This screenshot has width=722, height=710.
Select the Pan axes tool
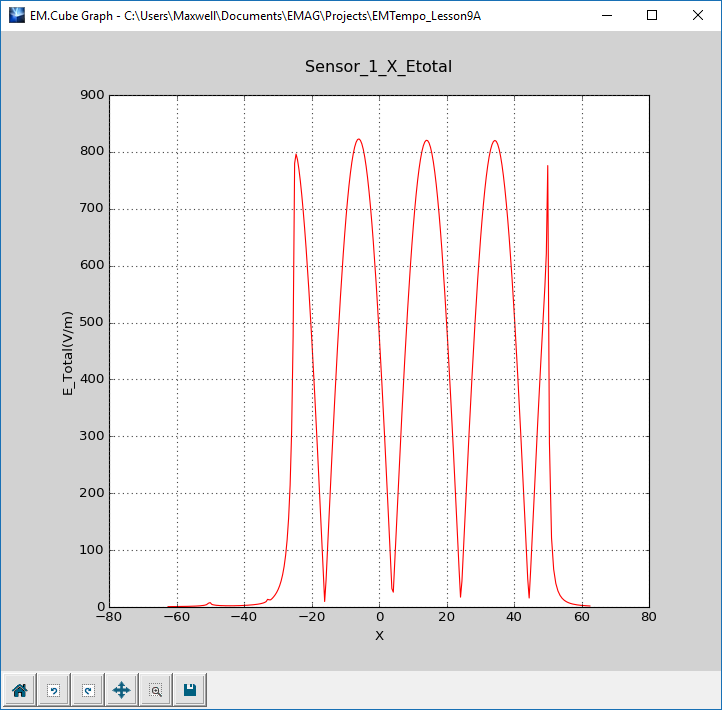(121, 690)
